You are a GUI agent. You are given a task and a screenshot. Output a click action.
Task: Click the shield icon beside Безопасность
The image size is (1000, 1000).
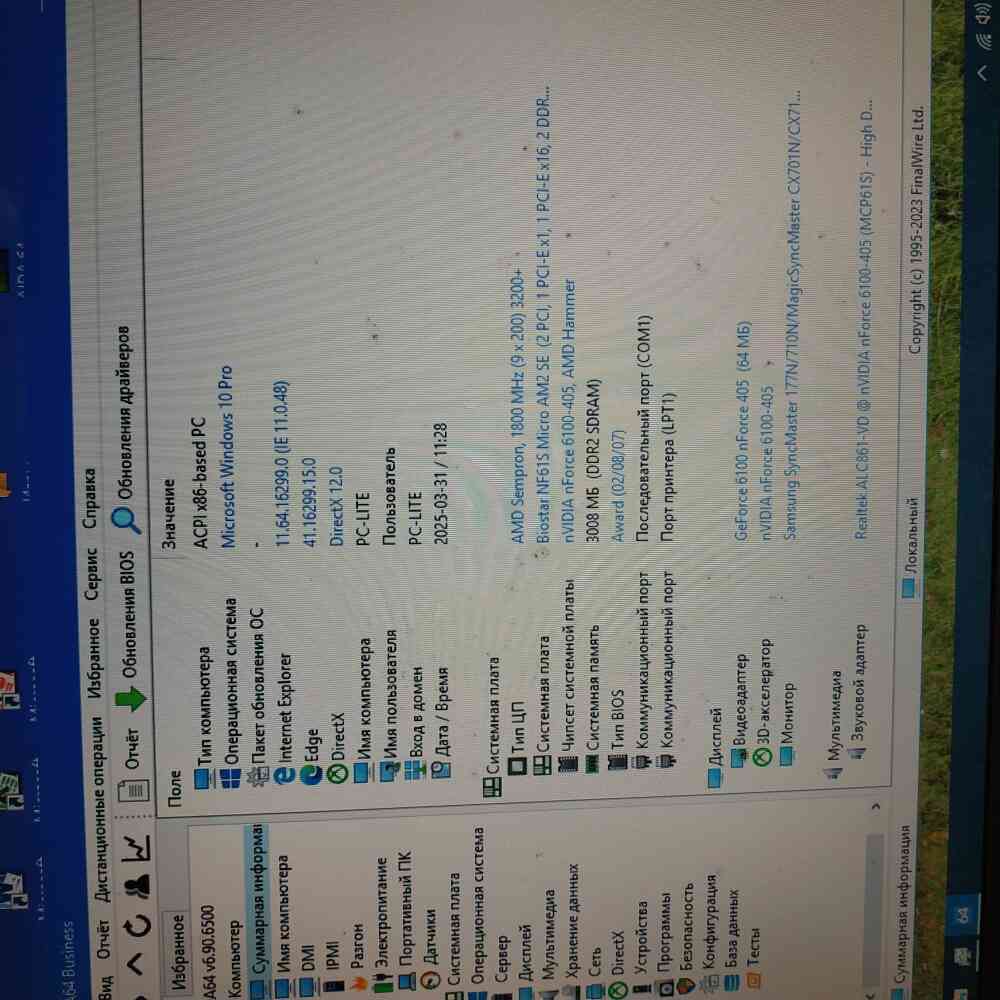point(687,985)
